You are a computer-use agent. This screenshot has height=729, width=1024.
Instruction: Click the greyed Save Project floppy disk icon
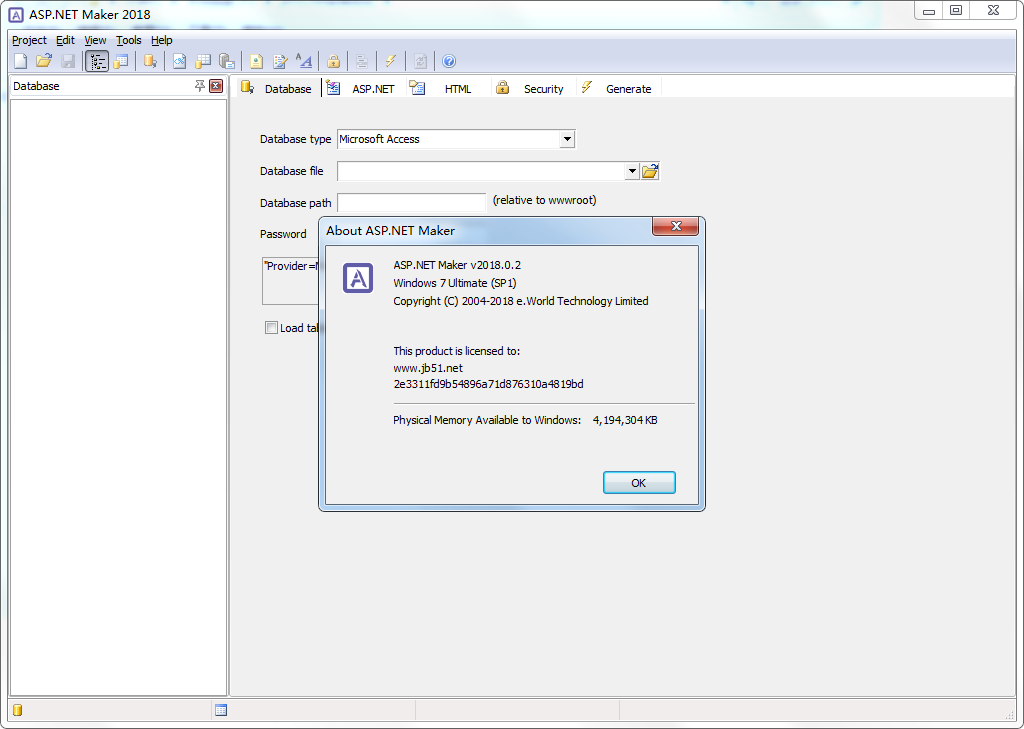coord(68,61)
